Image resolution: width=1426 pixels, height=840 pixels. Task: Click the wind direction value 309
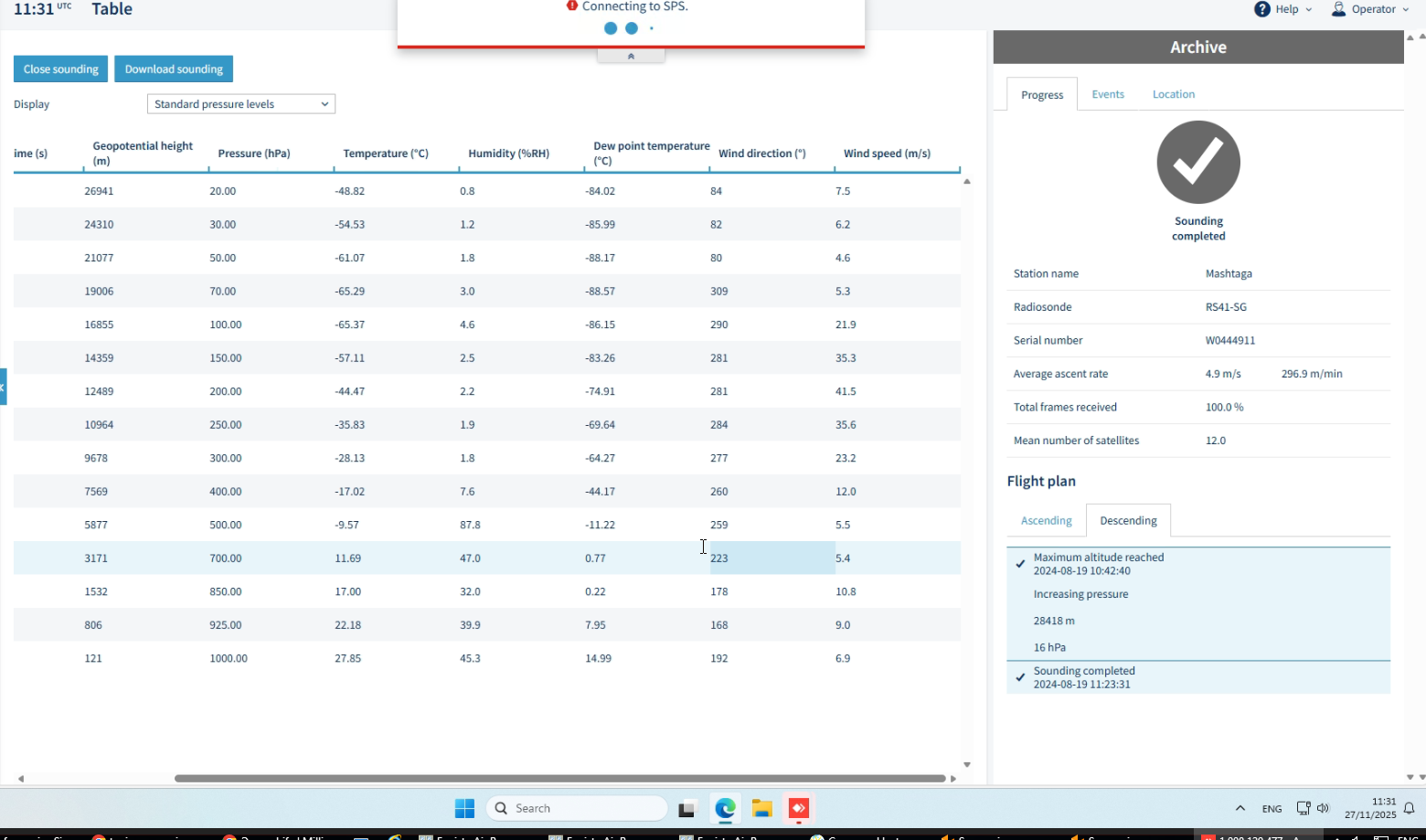click(719, 291)
